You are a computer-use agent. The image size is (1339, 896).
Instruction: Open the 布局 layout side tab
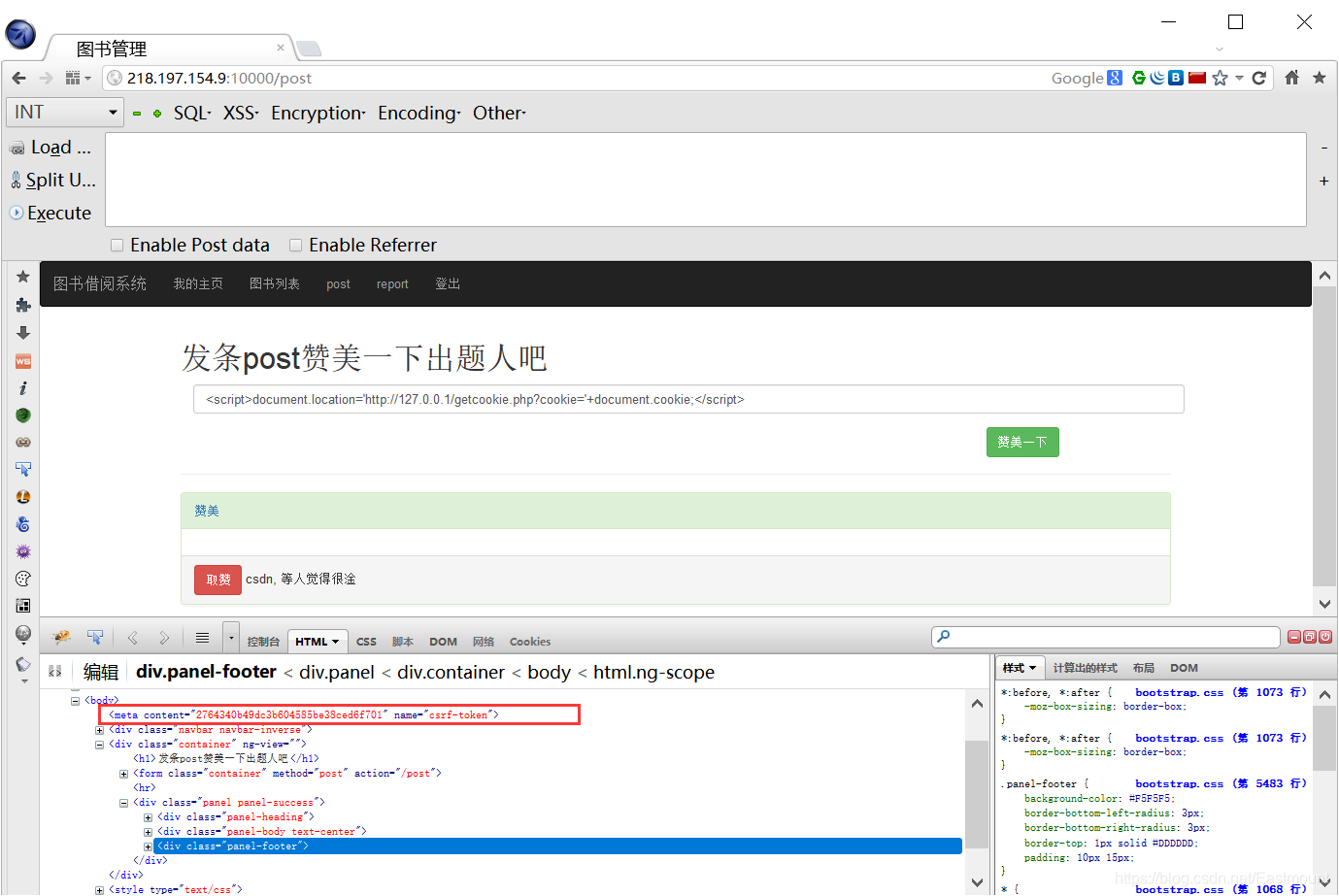coord(1144,668)
